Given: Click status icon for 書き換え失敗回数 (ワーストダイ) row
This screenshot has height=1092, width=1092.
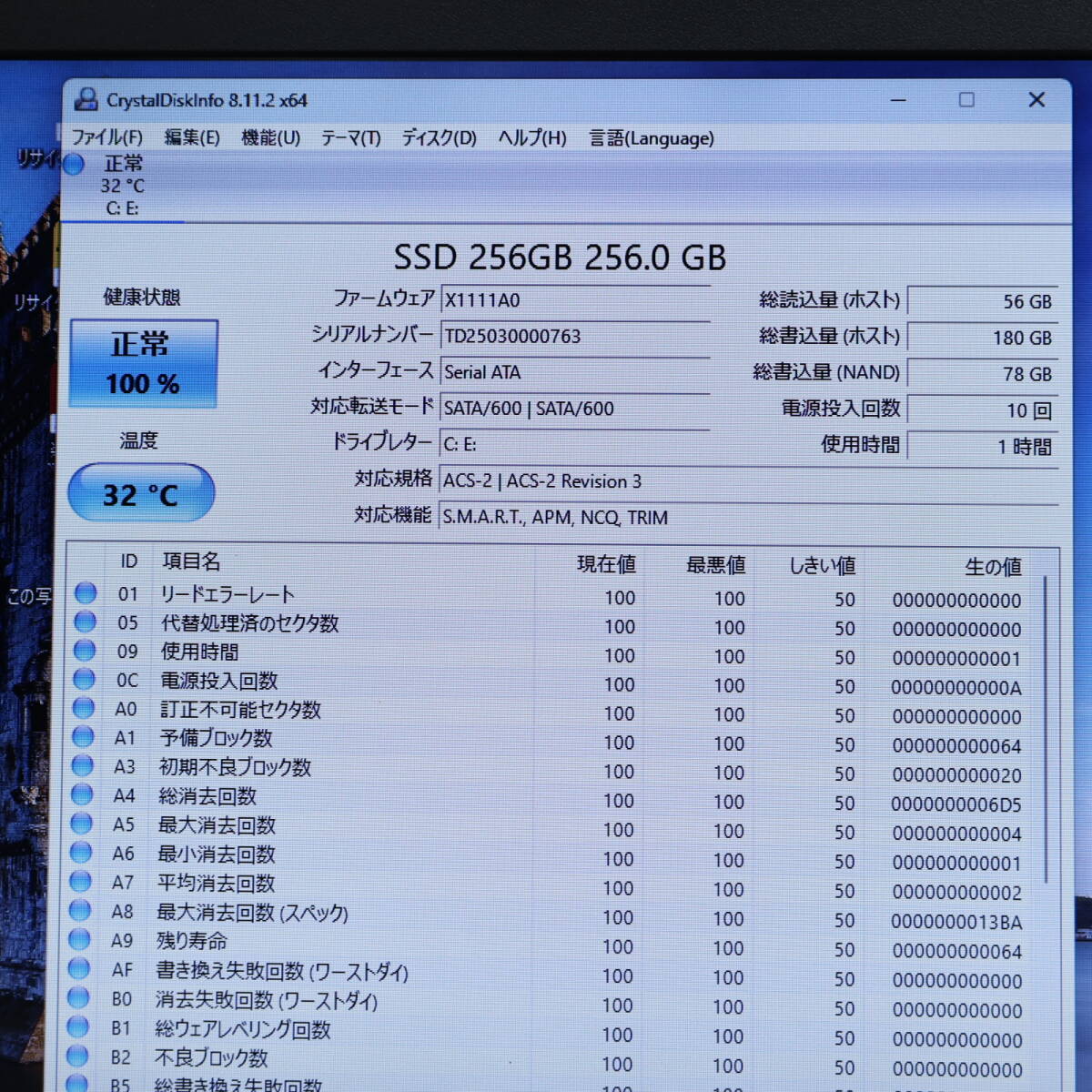Looking at the screenshot, I should pyautogui.click(x=79, y=968).
